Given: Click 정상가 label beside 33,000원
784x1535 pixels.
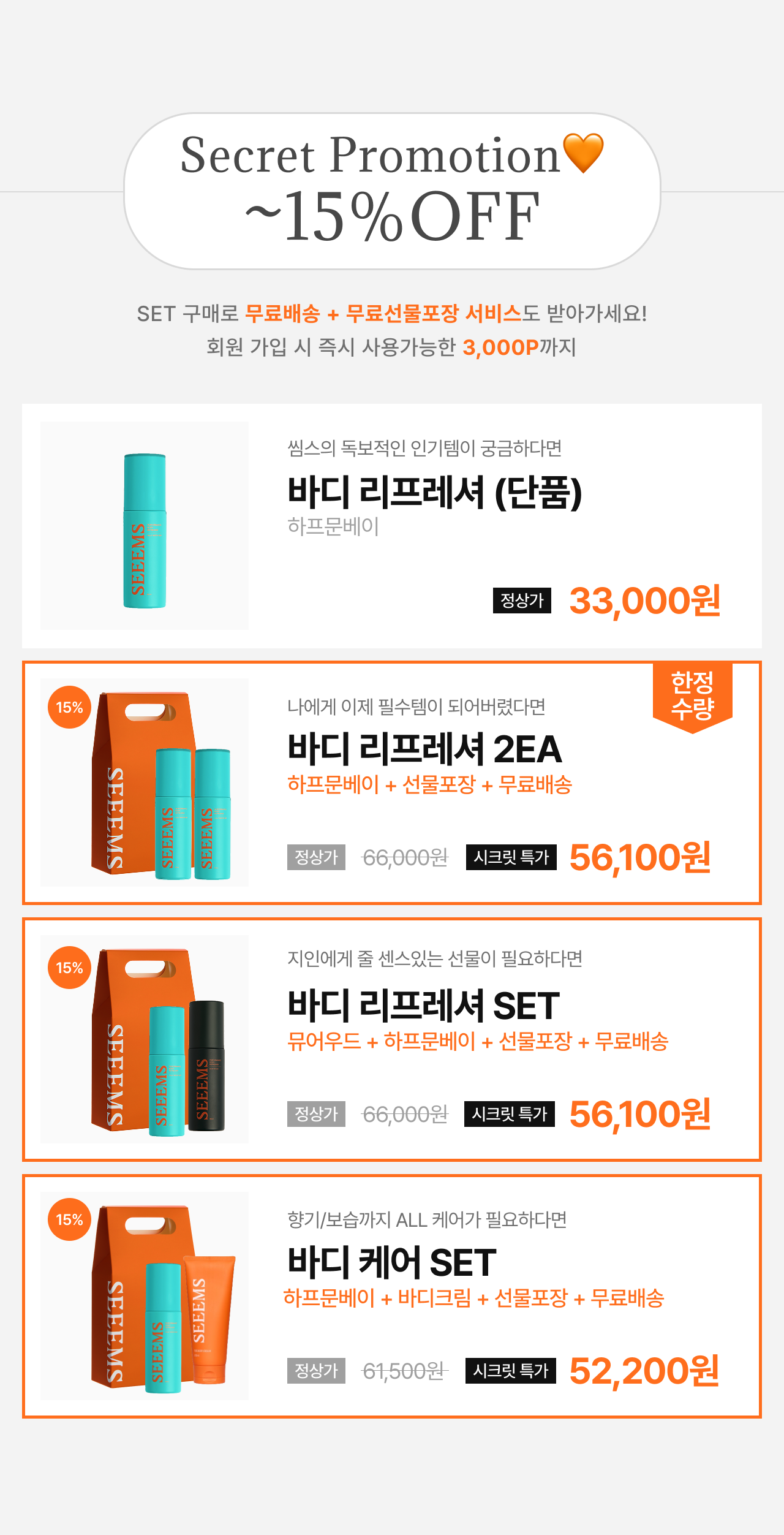Looking at the screenshot, I should tap(522, 601).
